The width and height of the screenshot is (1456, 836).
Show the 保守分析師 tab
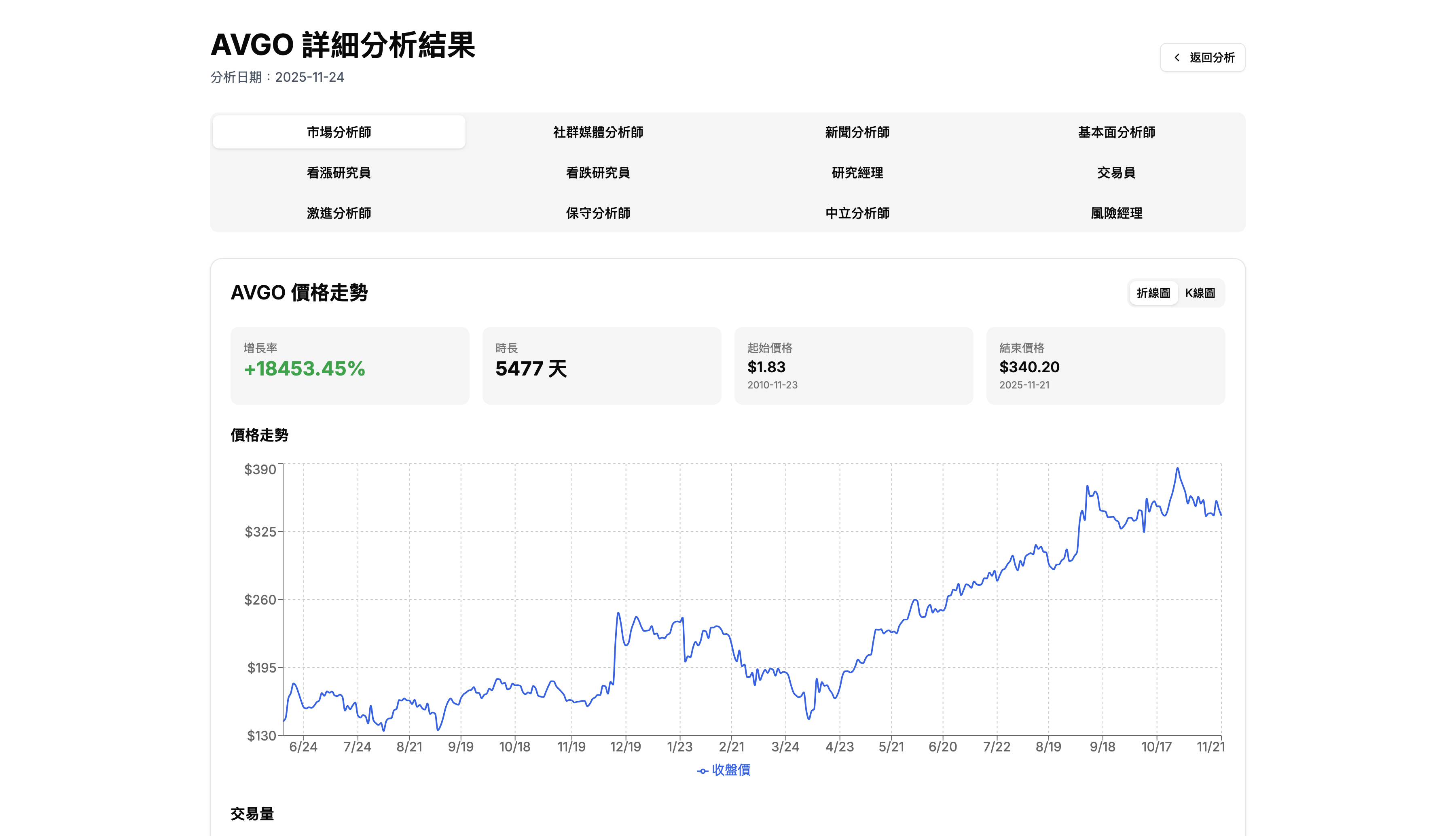point(598,213)
